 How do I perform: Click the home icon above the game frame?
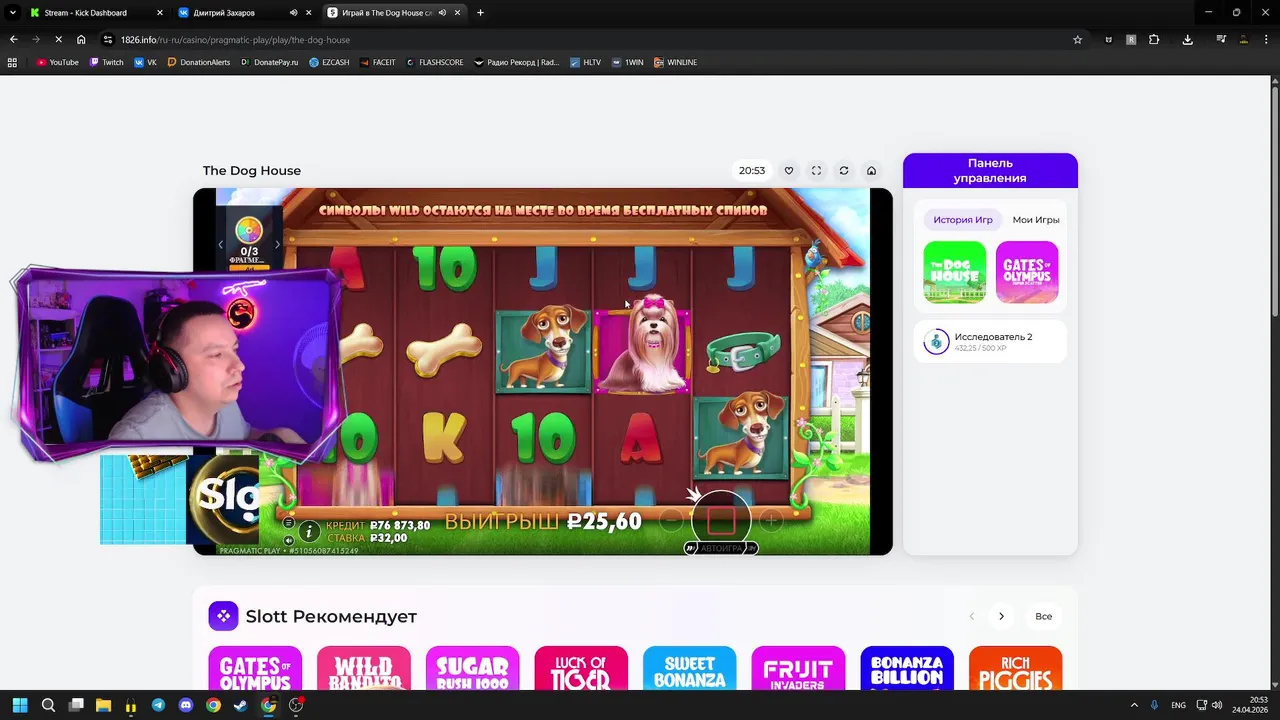(x=871, y=171)
